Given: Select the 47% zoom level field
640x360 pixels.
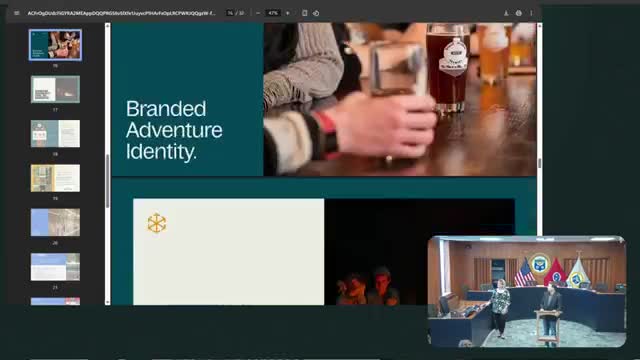Looking at the screenshot, I should [273, 13].
